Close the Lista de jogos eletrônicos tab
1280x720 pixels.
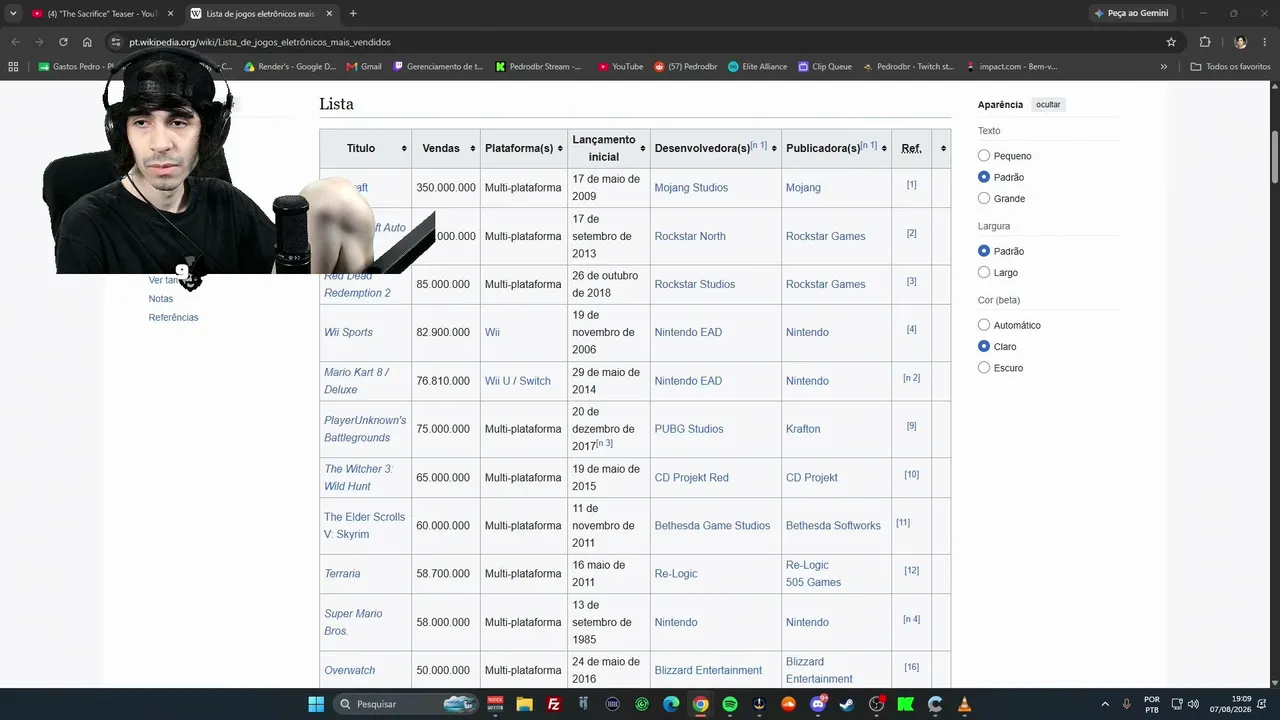point(329,14)
